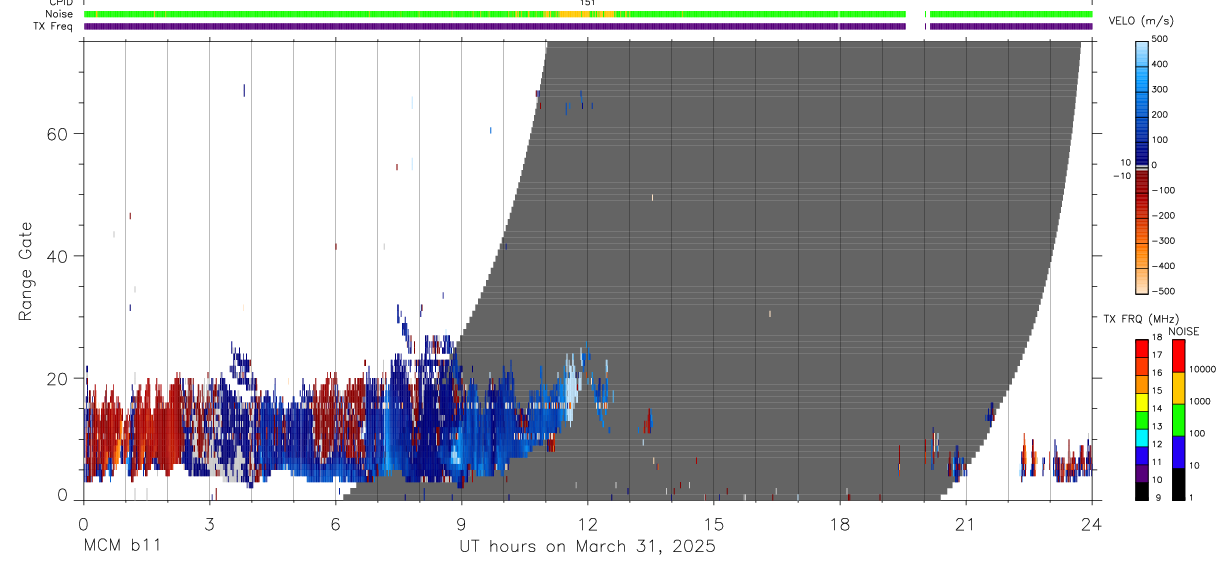Click the green swatch in NOISE legend

1179,419
